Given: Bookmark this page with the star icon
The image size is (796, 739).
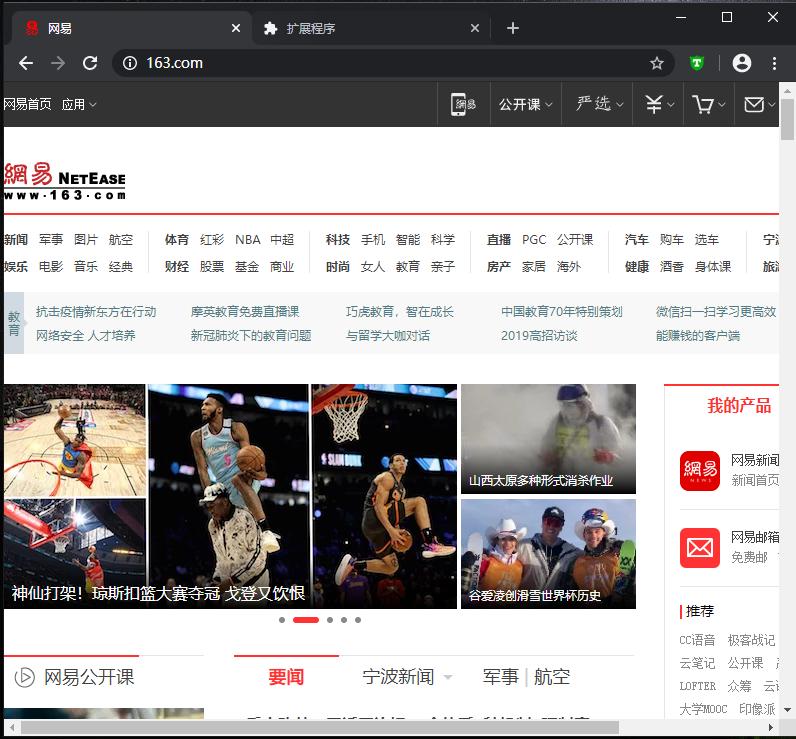Looking at the screenshot, I should [657, 63].
